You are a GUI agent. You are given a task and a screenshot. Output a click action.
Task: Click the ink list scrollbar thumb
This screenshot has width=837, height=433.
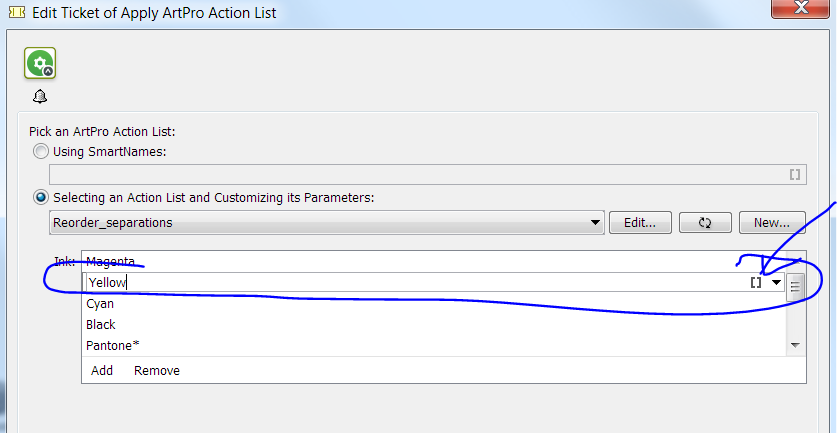pyautogui.click(x=795, y=288)
